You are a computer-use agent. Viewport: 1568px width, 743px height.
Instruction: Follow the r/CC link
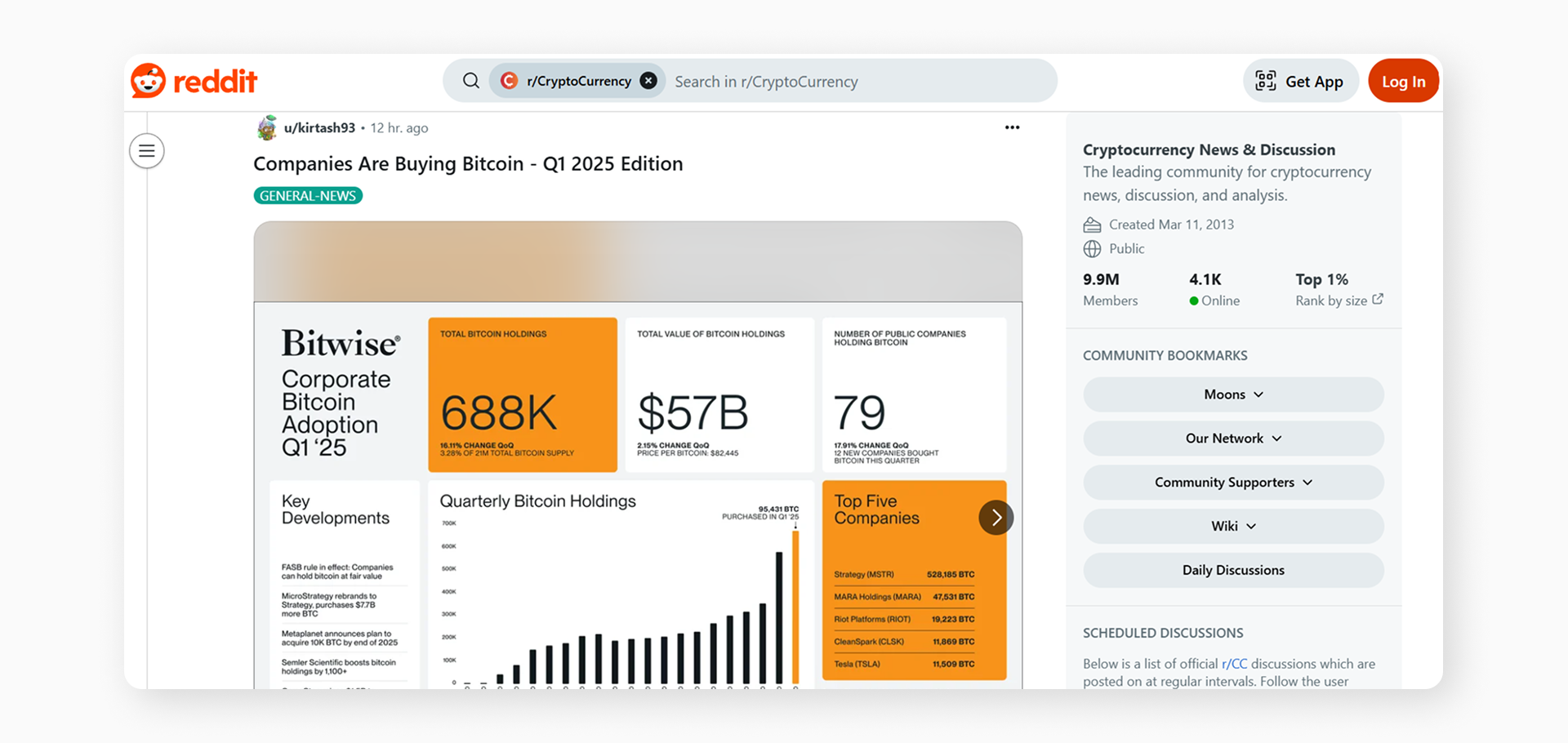tap(1234, 664)
